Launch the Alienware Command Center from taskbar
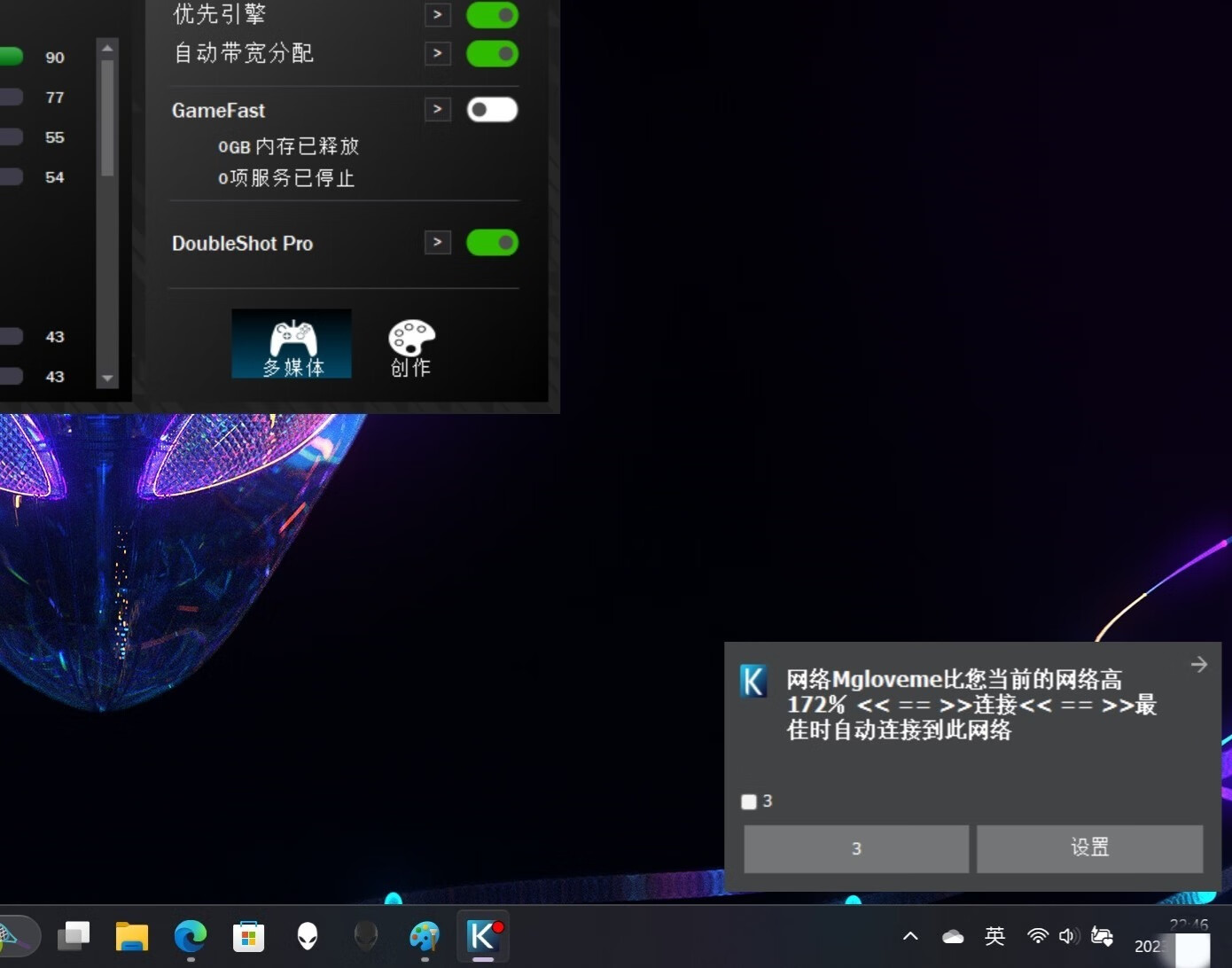The height and width of the screenshot is (968, 1232). coord(306,936)
